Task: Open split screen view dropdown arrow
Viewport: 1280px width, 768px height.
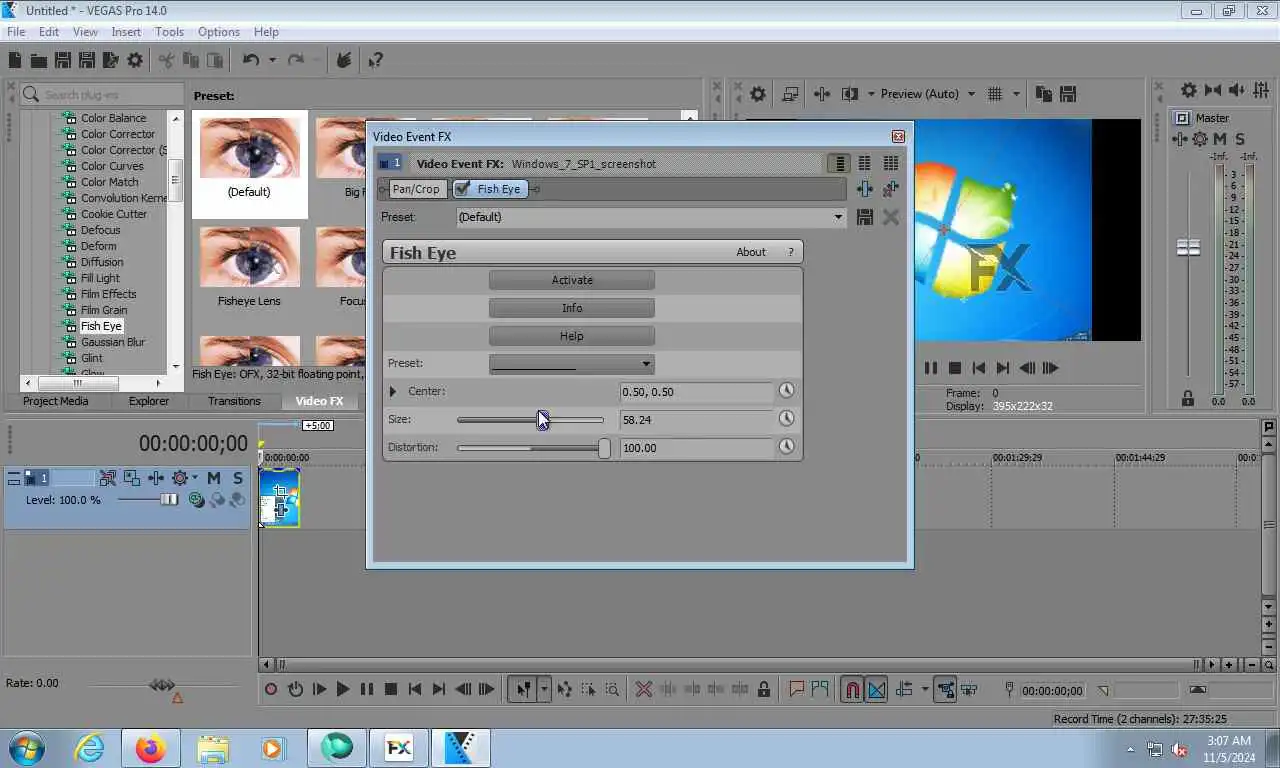Action: (871, 94)
